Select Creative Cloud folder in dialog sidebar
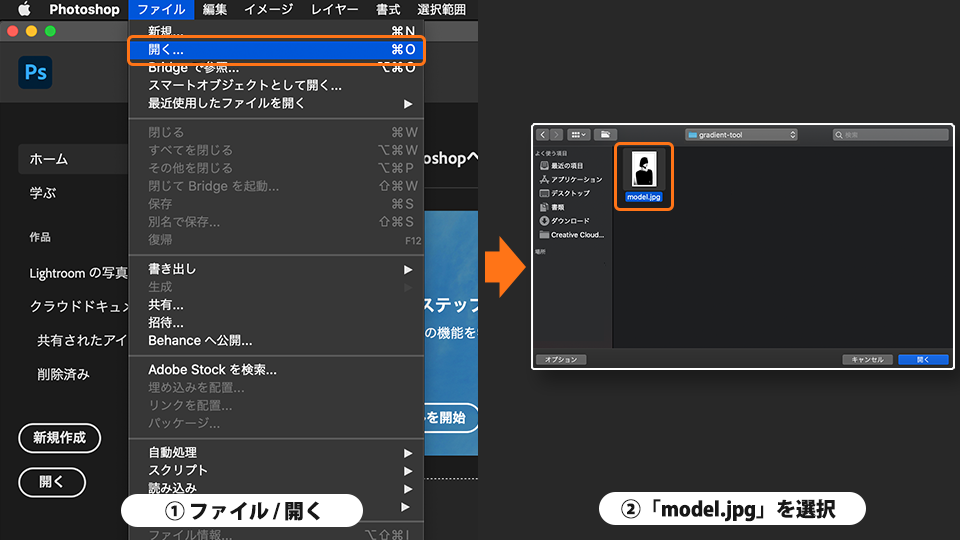 (571, 235)
